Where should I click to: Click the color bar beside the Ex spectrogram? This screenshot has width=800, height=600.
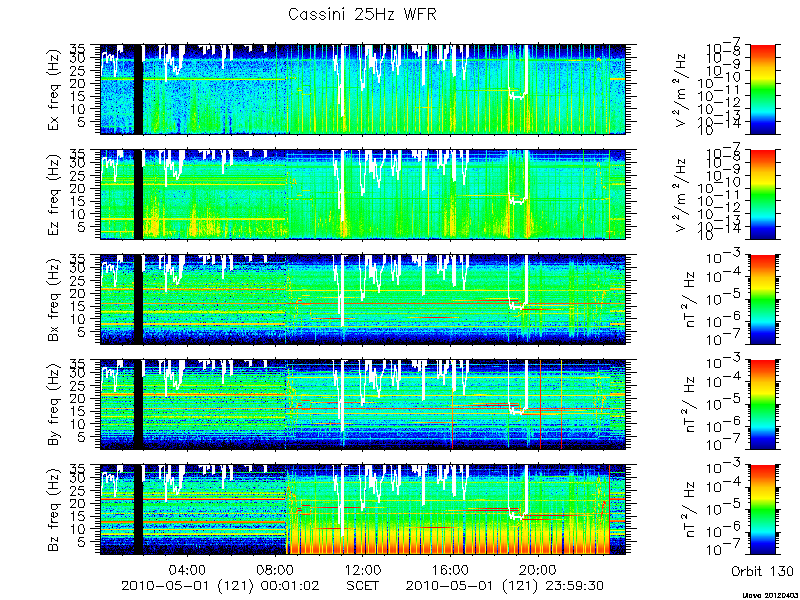point(762,89)
